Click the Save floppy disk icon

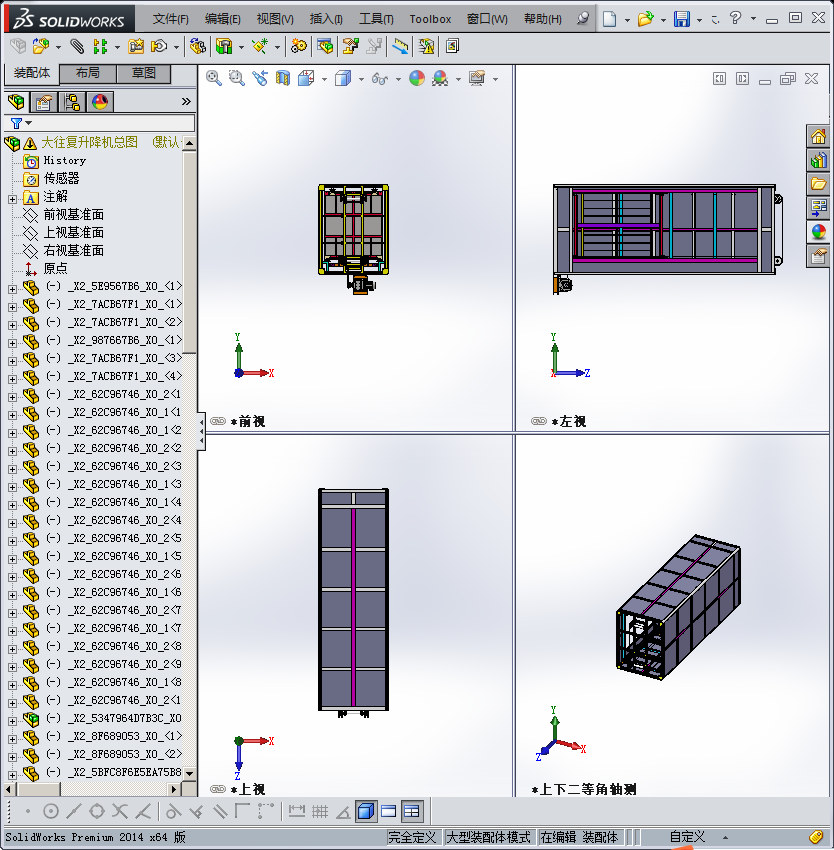682,19
